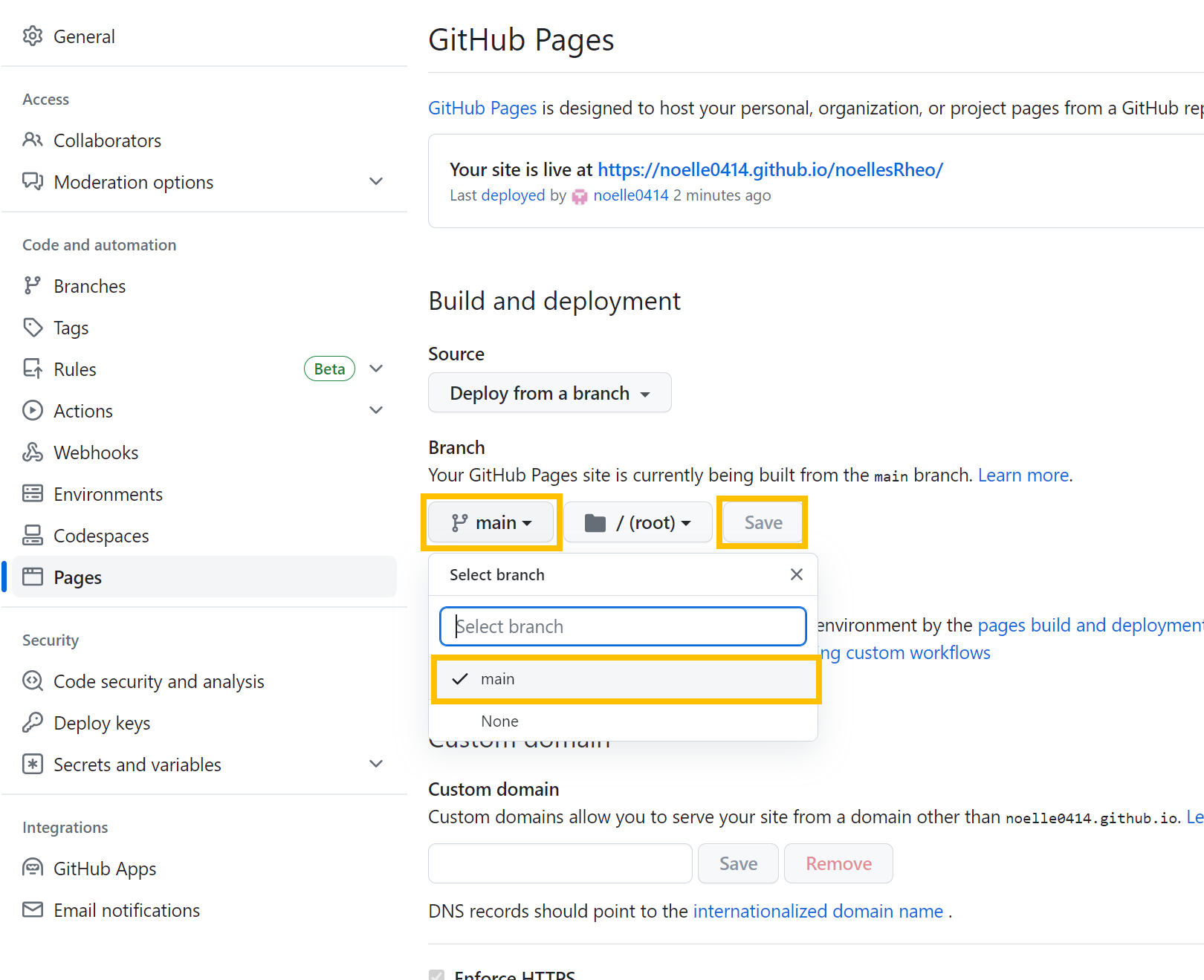The height and width of the screenshot is (980, 1204).
Task: Click the General gear icon
Action: (x=33, y=36)
